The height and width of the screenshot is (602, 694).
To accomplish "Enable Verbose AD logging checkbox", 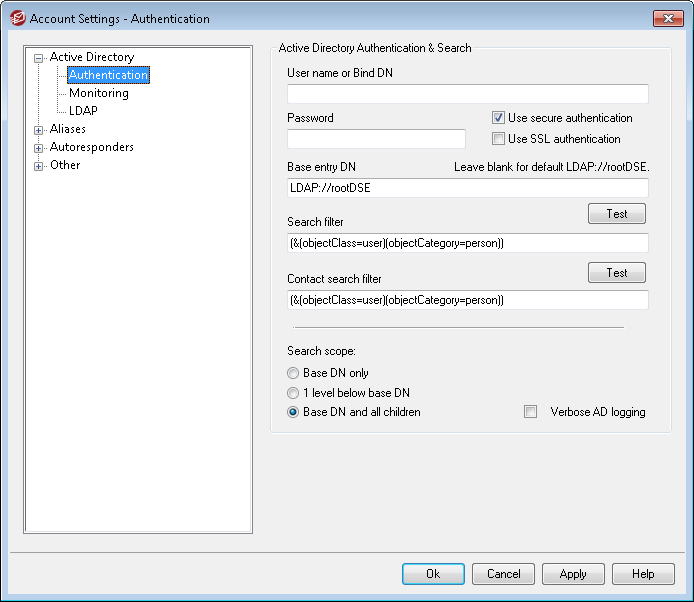I will point(530,412).
